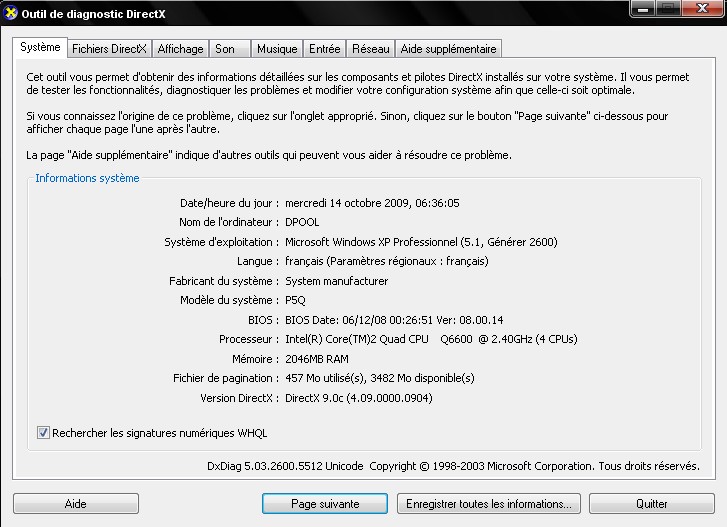
Task: Open the Entrée tab
Action: tap(324, 49)
